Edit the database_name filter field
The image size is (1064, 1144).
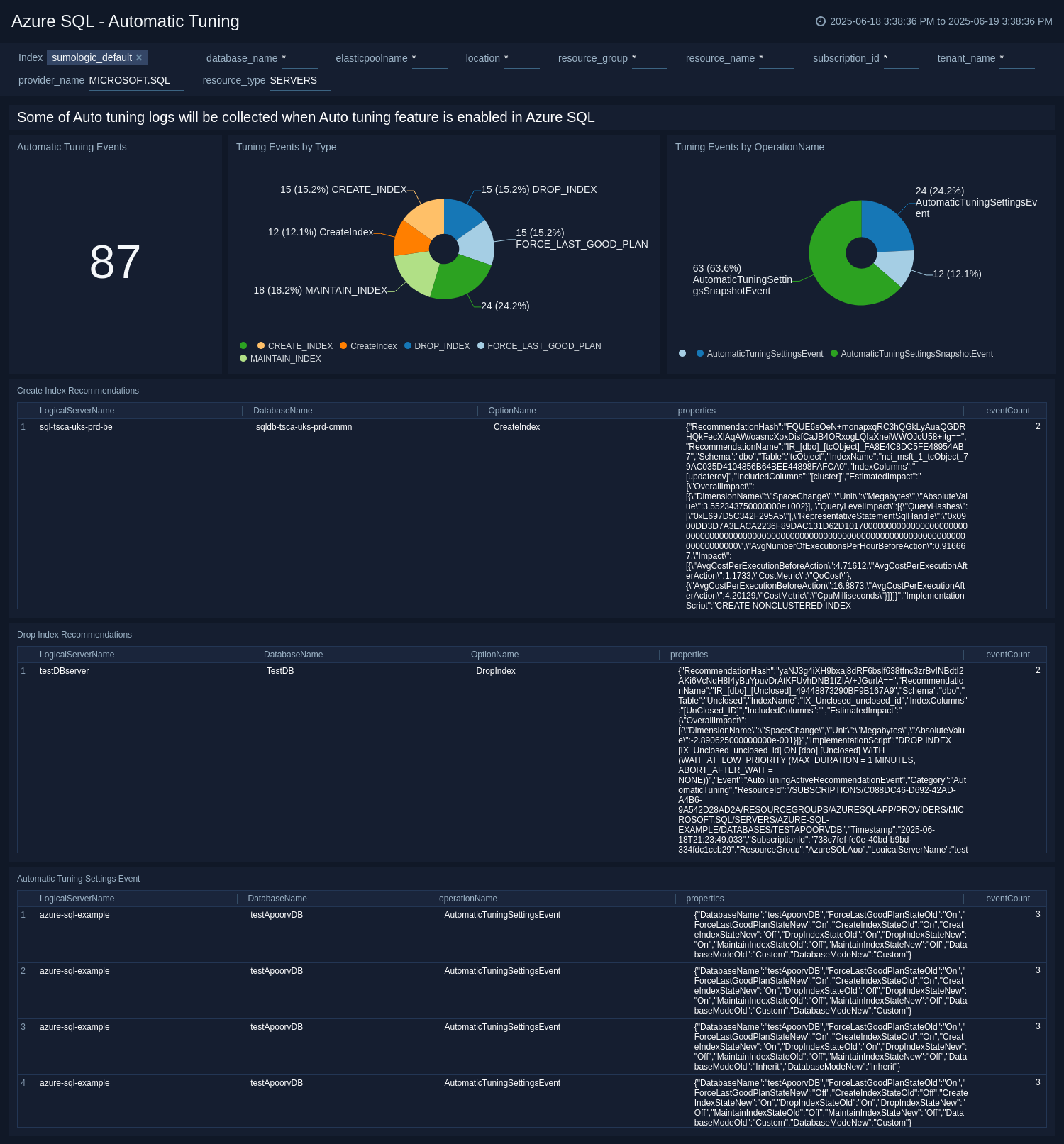click(x=299, y=58)
